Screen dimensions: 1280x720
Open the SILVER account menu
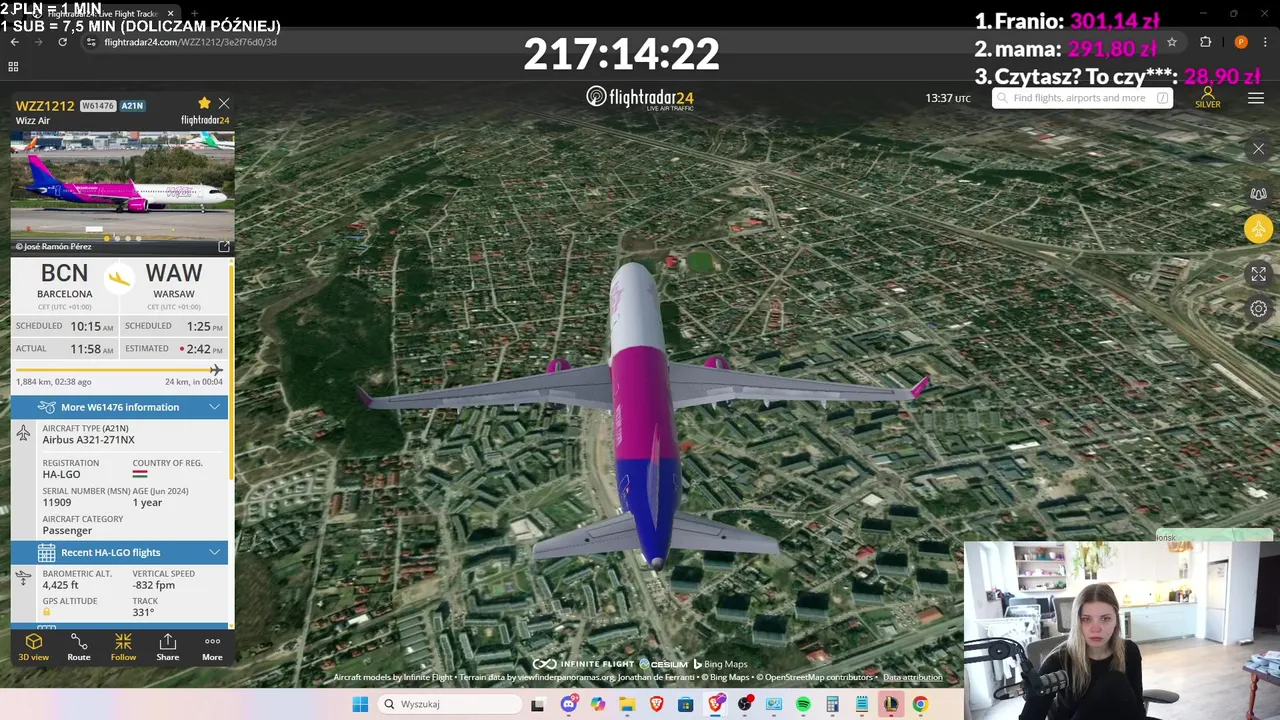tap(1208, 97)
